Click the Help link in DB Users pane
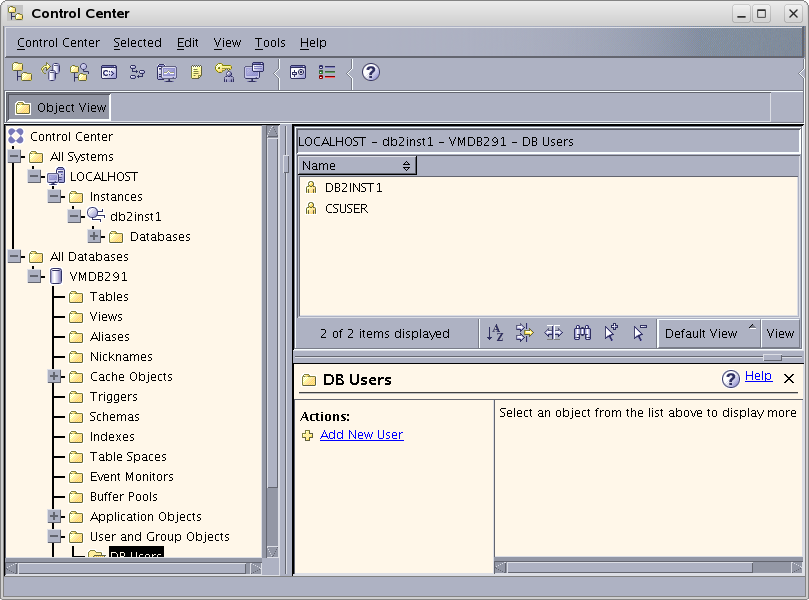 (x=758, y=376)
